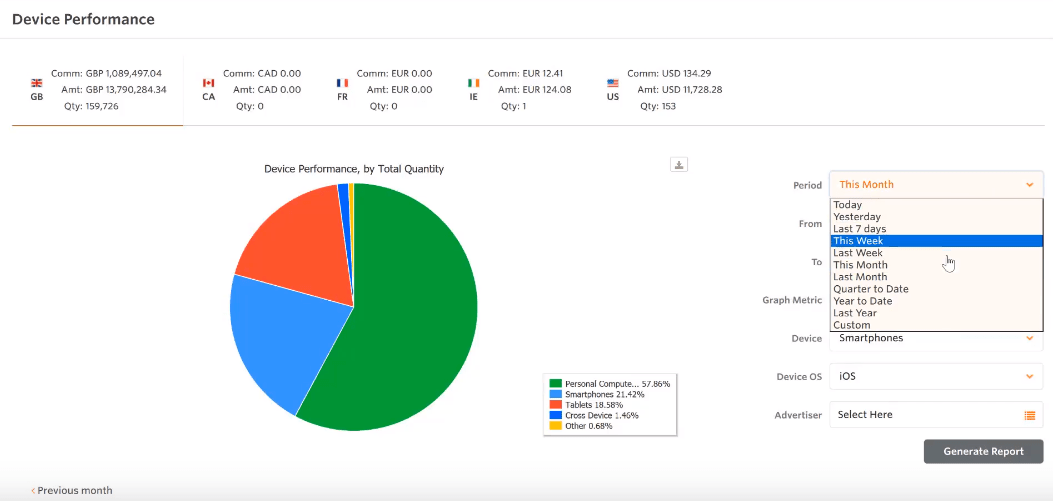Click the orange Tablets legend swatch
This screenshot has height=501, width=1053.
coord(555,405)
